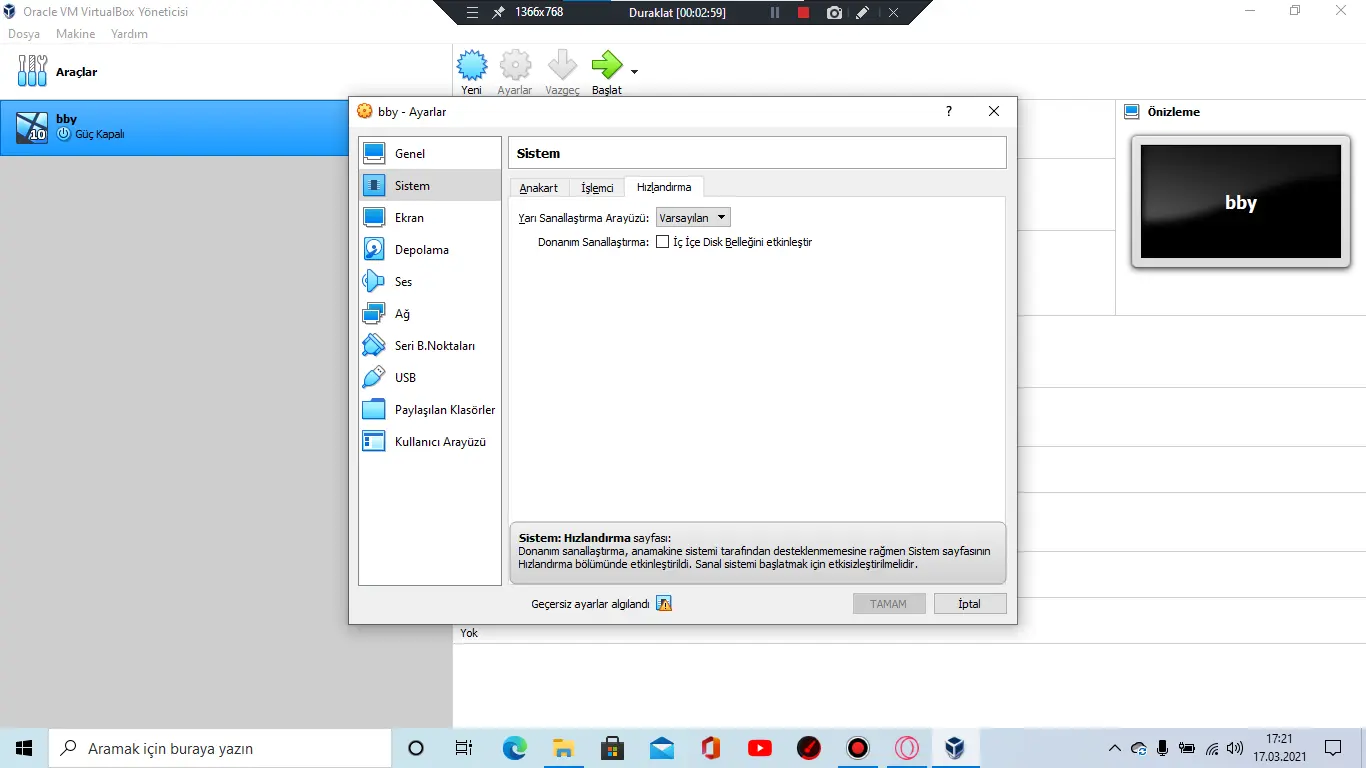Image resolution: width=1366 pixels, height=768 pixels.
Task: Show hidden system tray icons
Action: point(1115,748)
